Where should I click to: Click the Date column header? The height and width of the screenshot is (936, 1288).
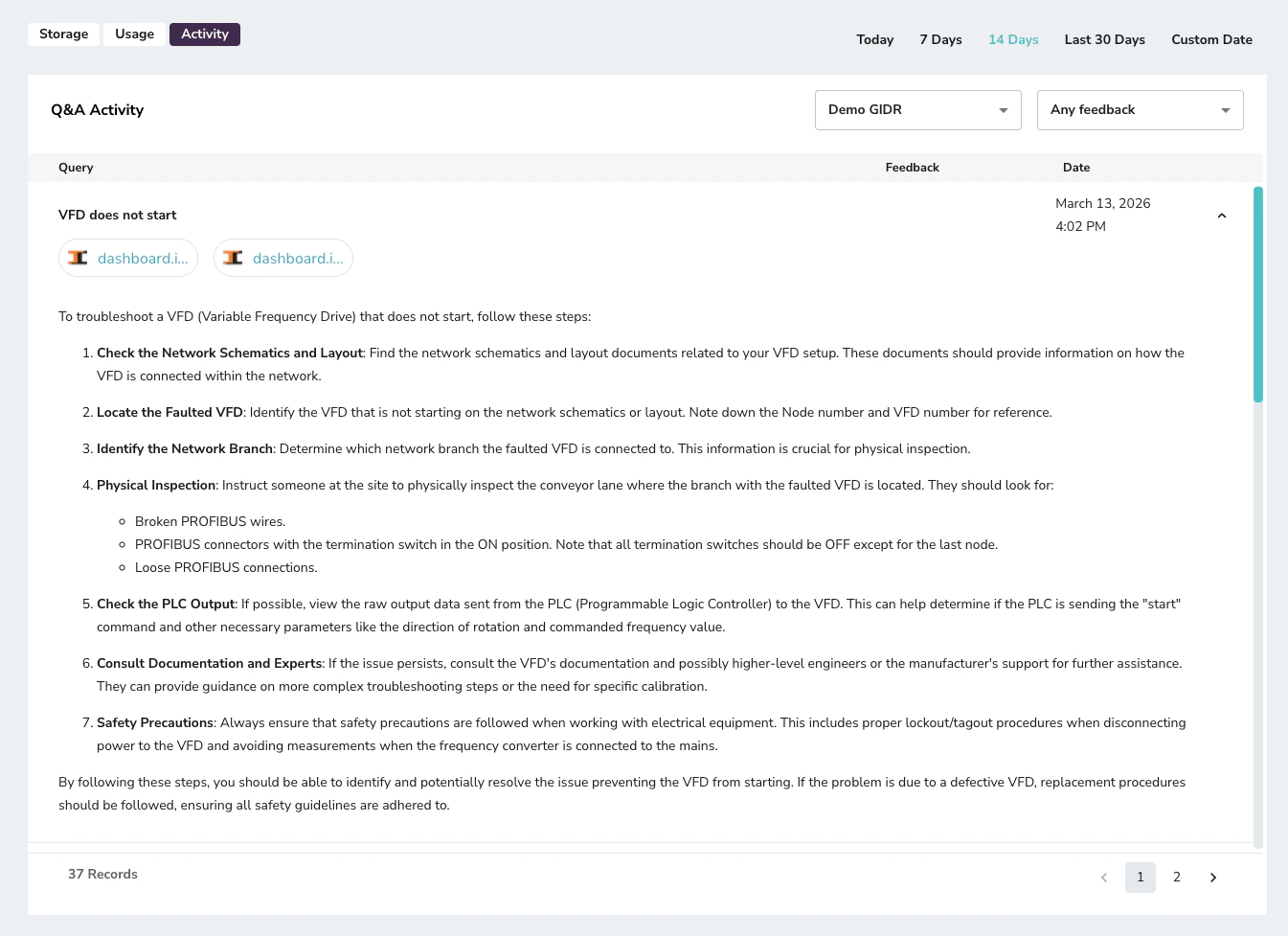[1076, 168]
